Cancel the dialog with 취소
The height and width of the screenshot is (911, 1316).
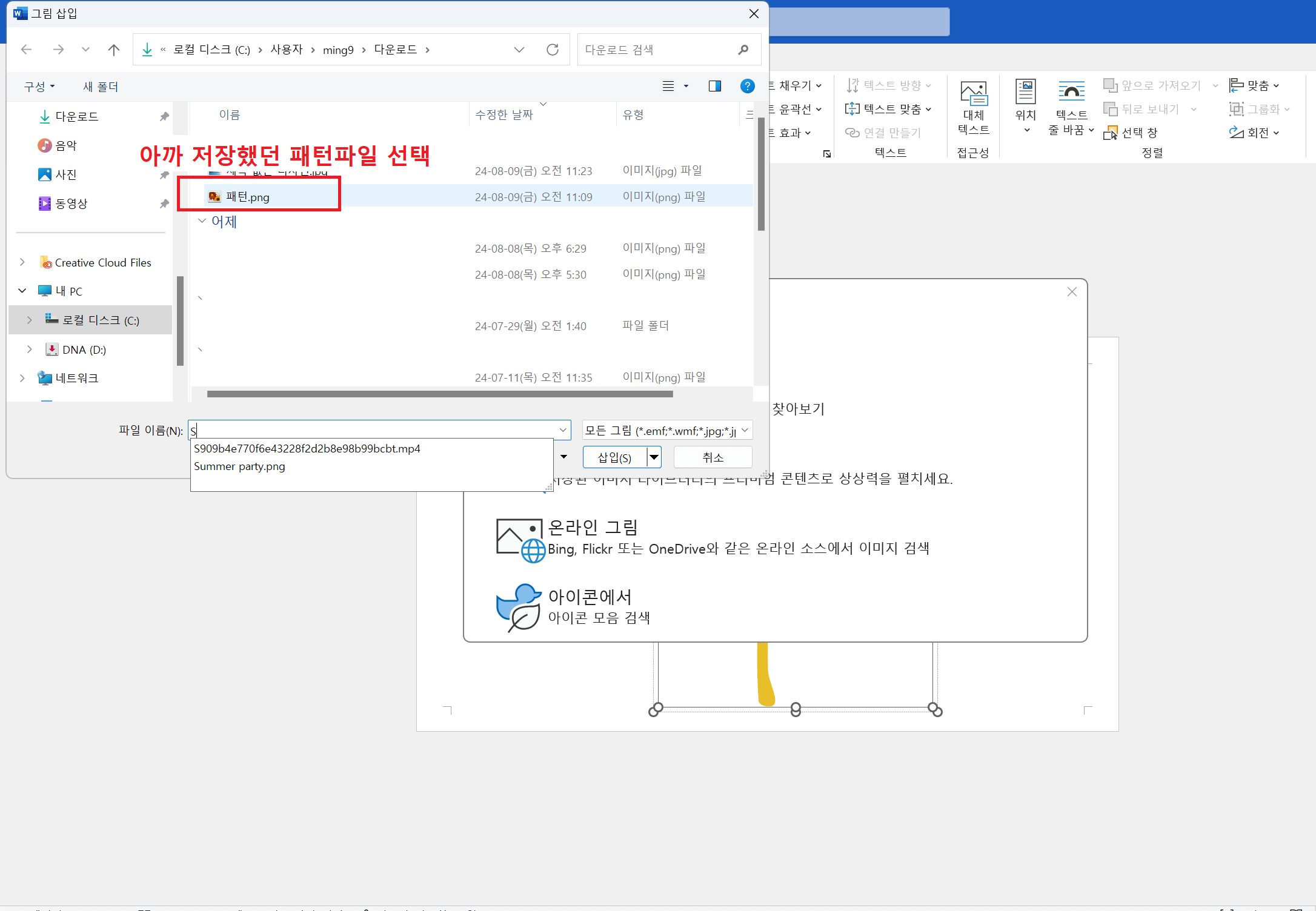click(713, 457)
